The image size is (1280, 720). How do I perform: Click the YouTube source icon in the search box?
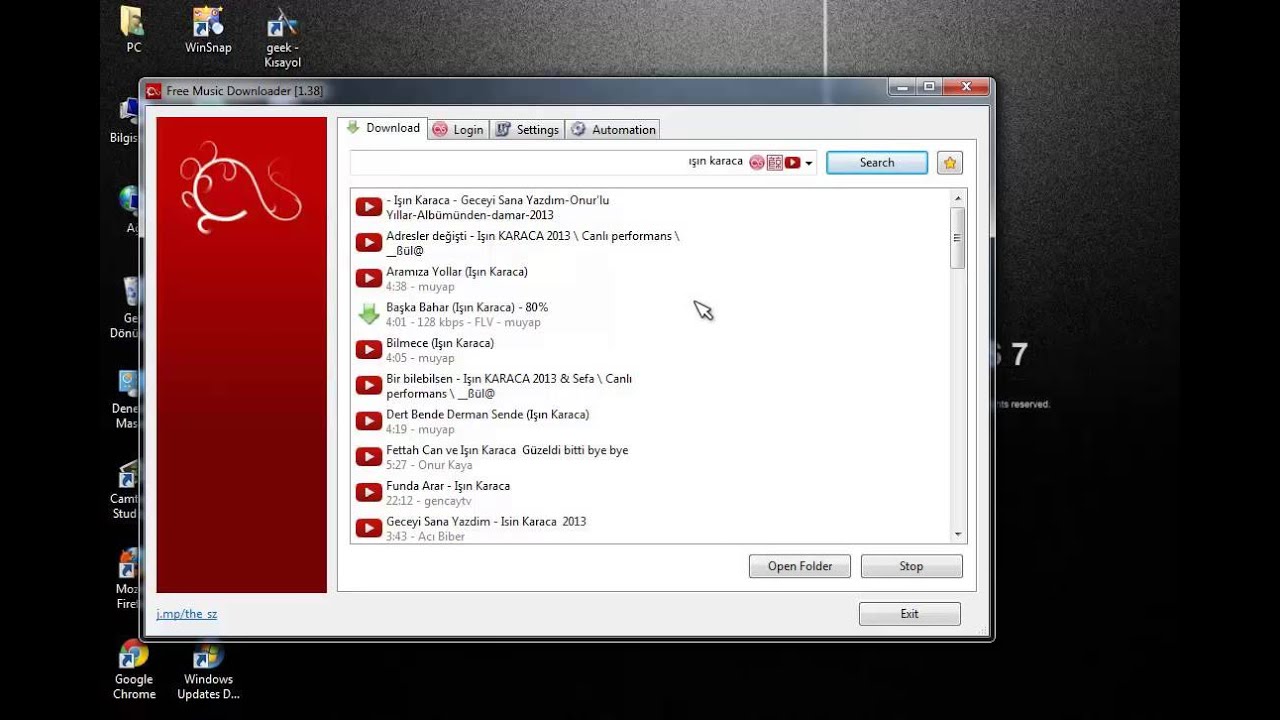[x=793, y=162]
